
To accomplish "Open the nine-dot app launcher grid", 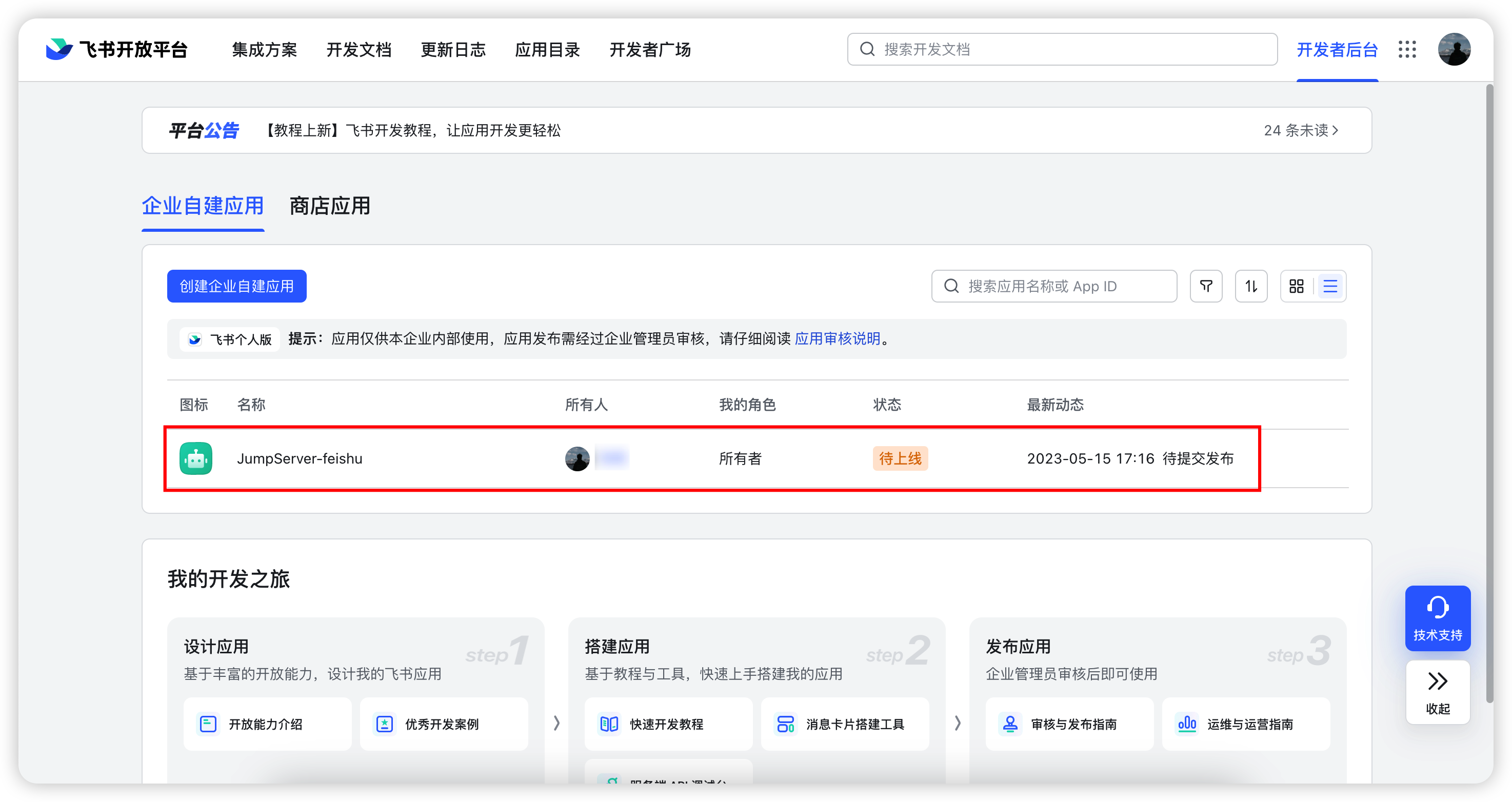I will point(1407,49).
